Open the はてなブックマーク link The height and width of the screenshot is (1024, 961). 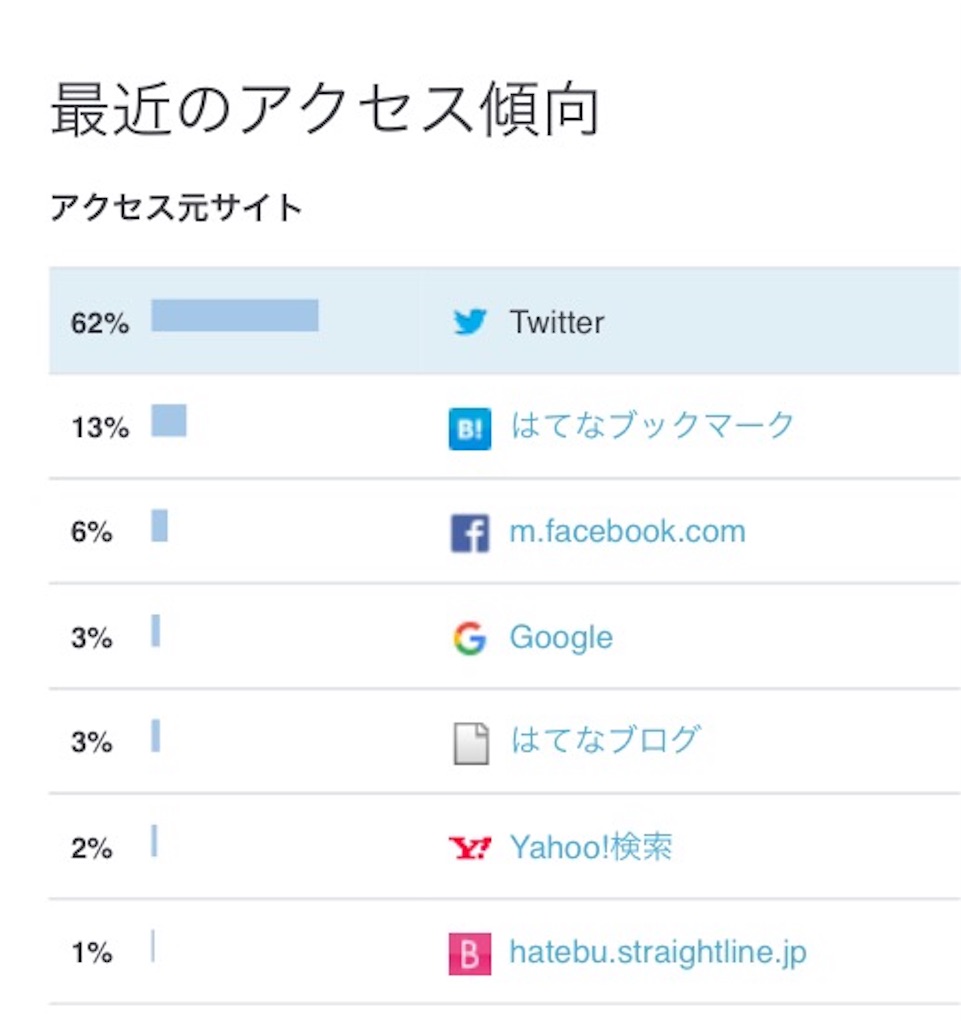(x=652, y=425)
